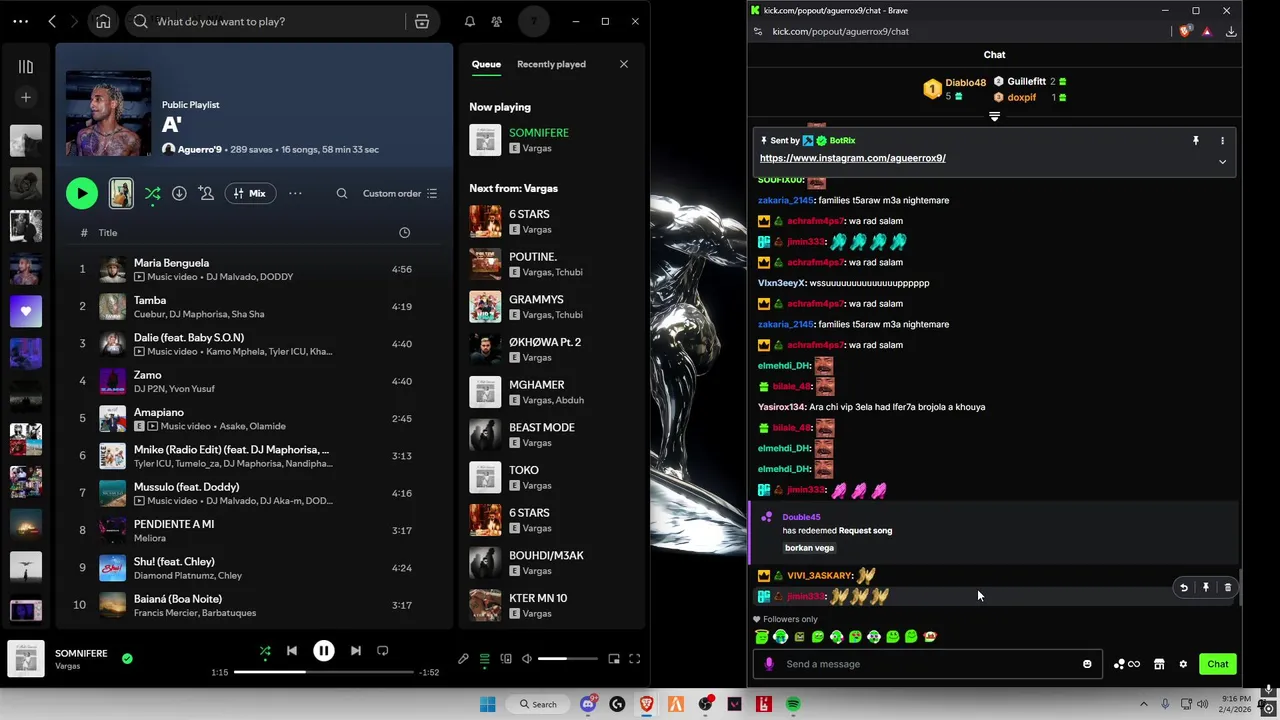Open Your Library icon in Spotify sidebar
Screen dimensions: 1280x720
click(26, 67)
